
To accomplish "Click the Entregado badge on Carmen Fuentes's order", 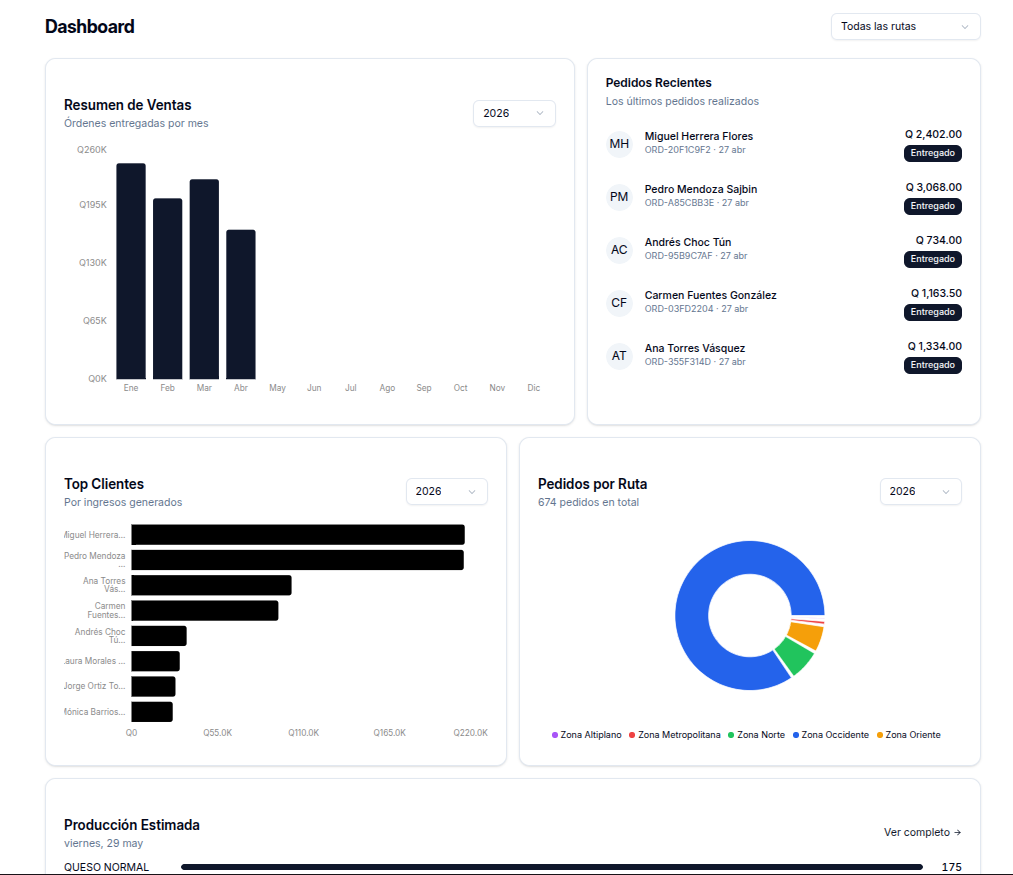I will click(x=932, y=312).
